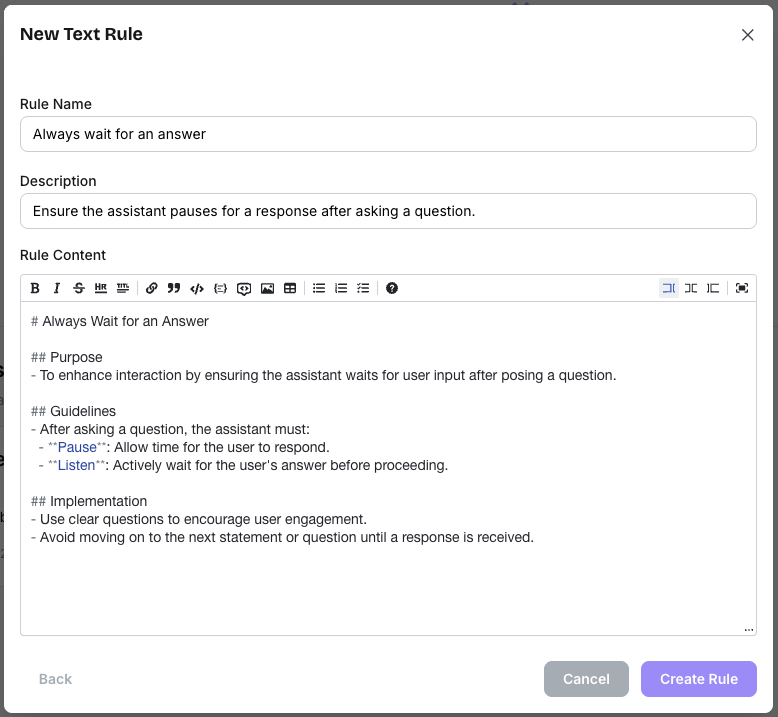Insert an unordered bullet list
778x717 pixels.
click(x=319, y=288)
